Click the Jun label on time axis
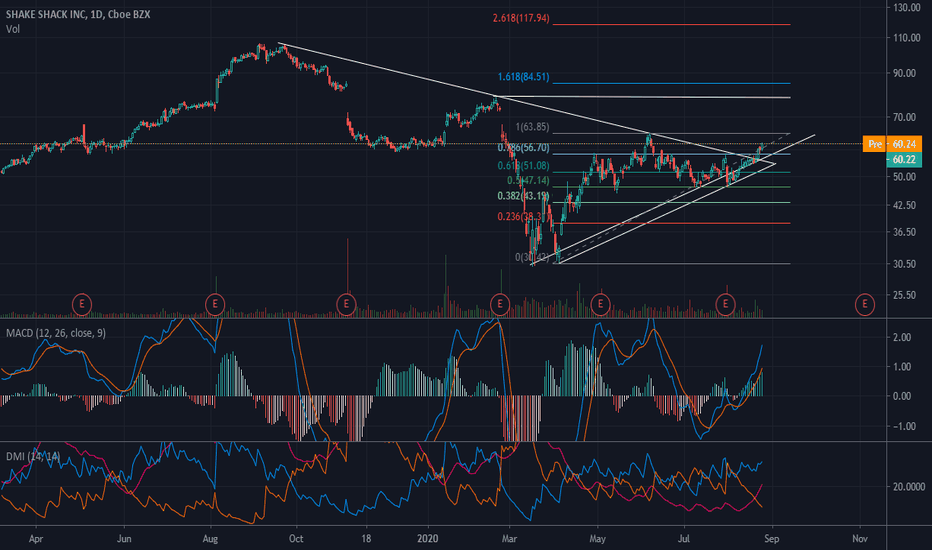932x550 pixels. 124,539
